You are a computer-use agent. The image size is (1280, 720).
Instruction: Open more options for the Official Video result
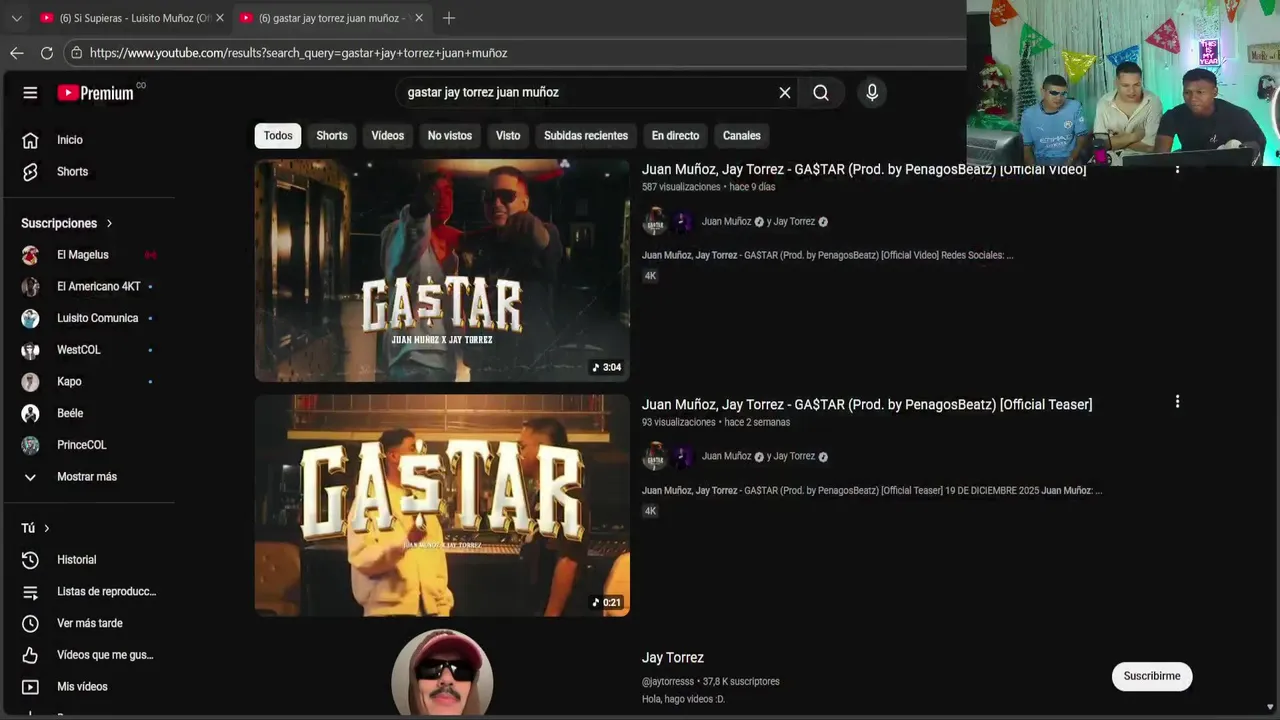click(1177, 168)
